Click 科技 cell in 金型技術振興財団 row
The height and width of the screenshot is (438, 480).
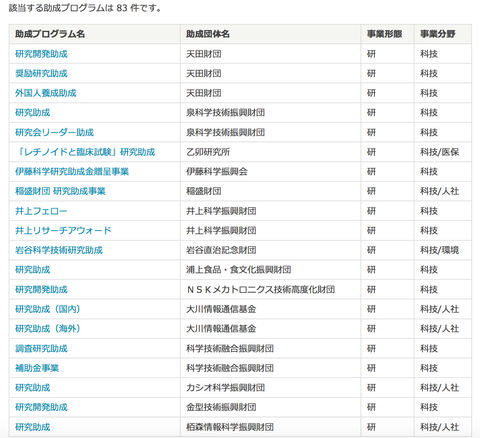point(443,407)
